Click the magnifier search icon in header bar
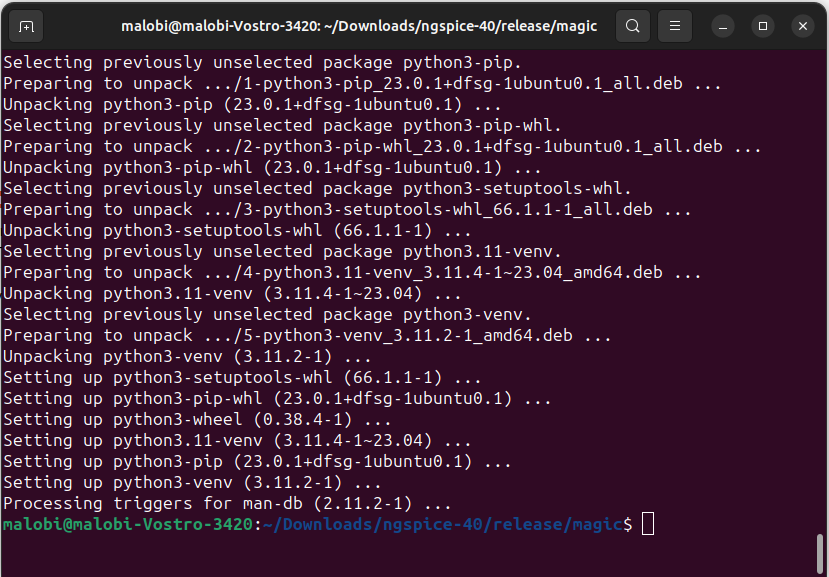The width and height of the screenshot is (829, 577). (632, 26)
